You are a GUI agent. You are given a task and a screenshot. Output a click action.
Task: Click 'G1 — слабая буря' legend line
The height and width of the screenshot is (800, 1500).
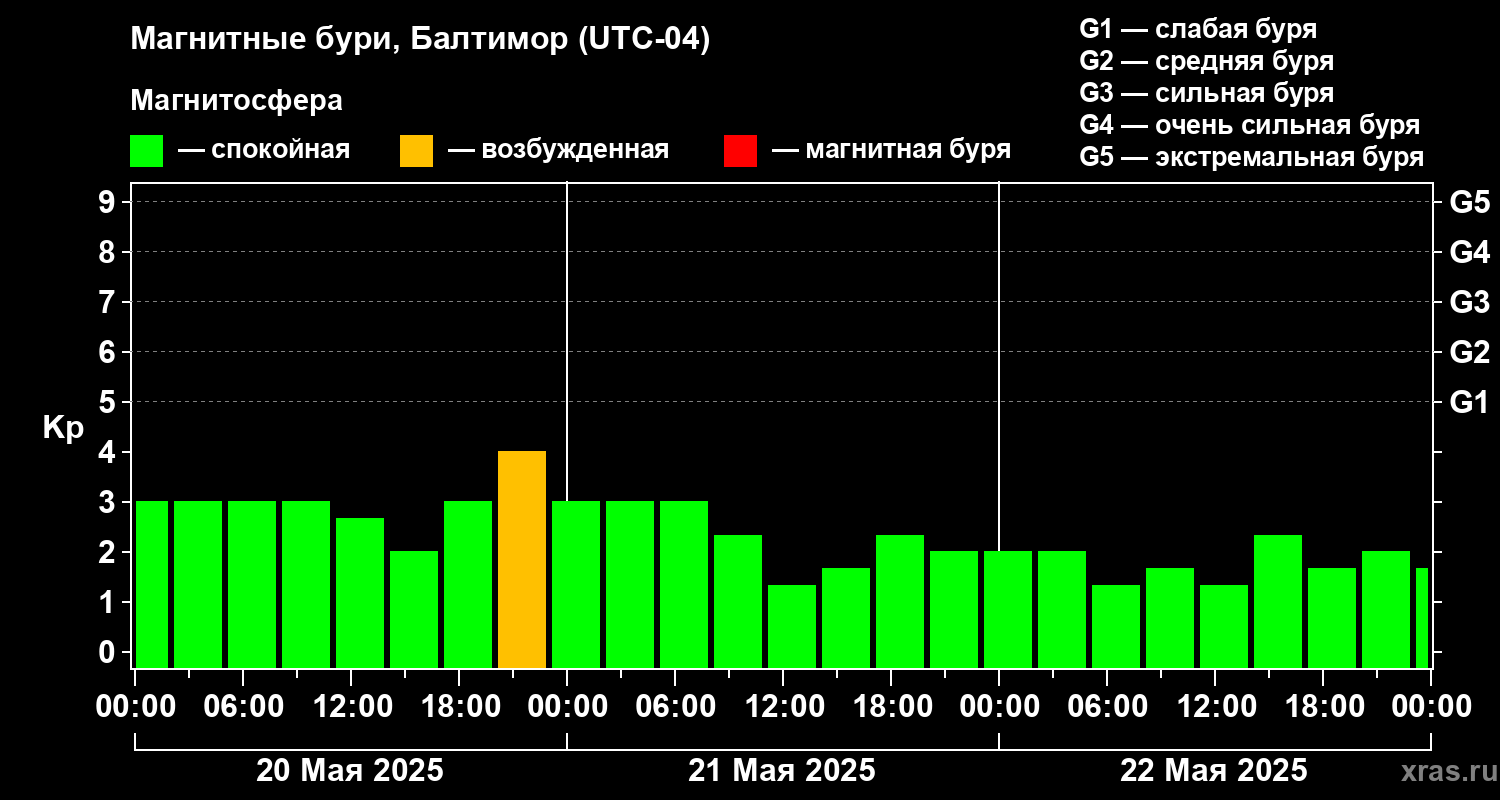pyautogui.click(x=1198, y=29)
